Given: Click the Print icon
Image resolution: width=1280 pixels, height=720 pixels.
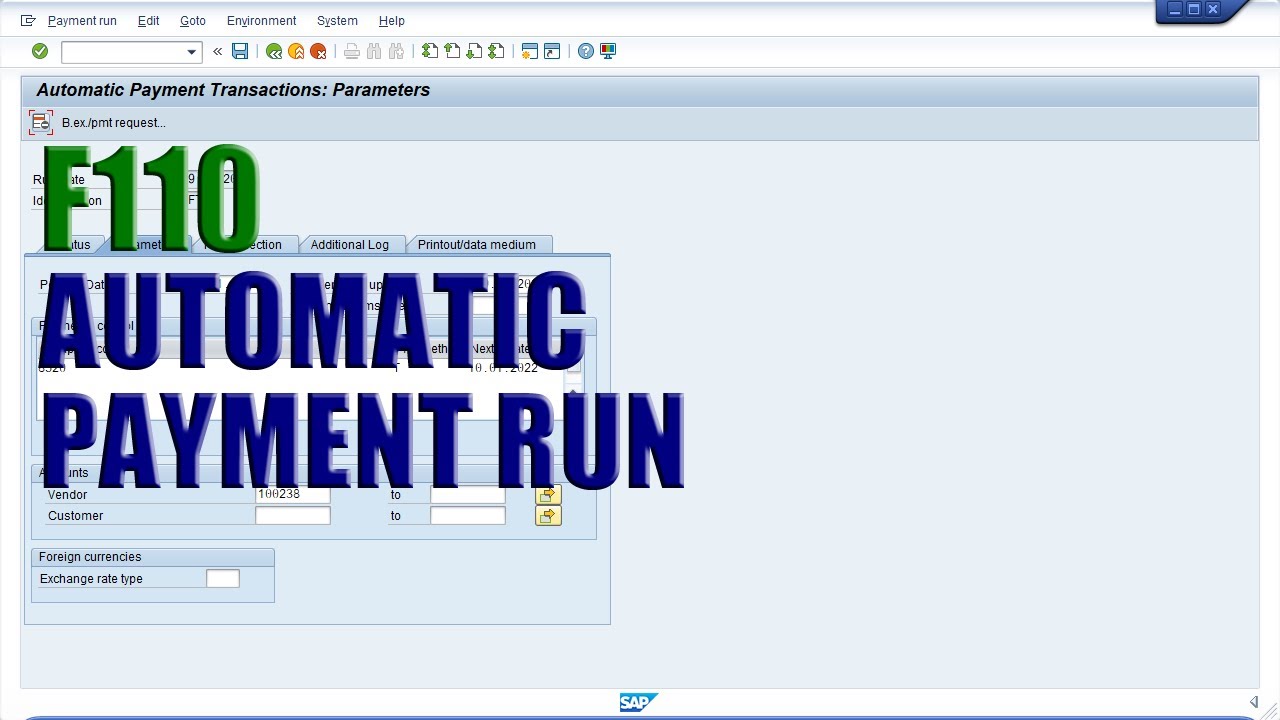Looking at the screenshot, I should click(352, 51).
